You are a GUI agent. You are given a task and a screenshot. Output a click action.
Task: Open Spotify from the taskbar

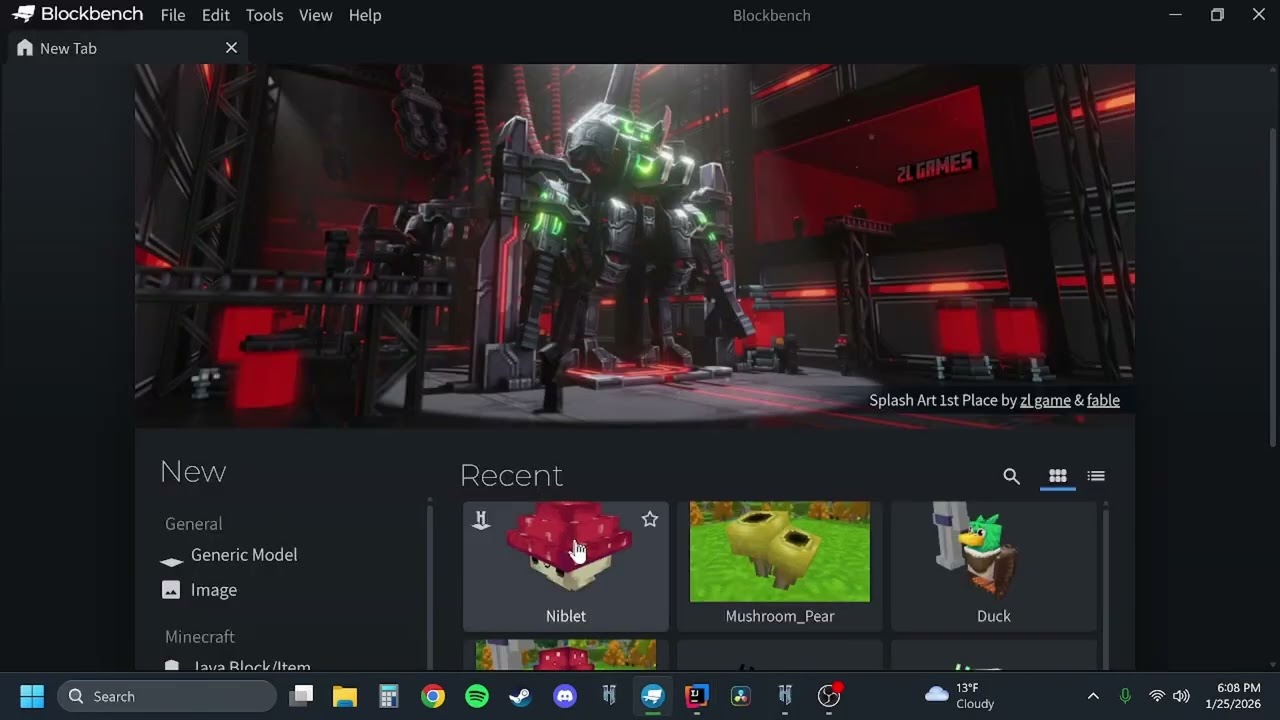[x=477, y=696]
